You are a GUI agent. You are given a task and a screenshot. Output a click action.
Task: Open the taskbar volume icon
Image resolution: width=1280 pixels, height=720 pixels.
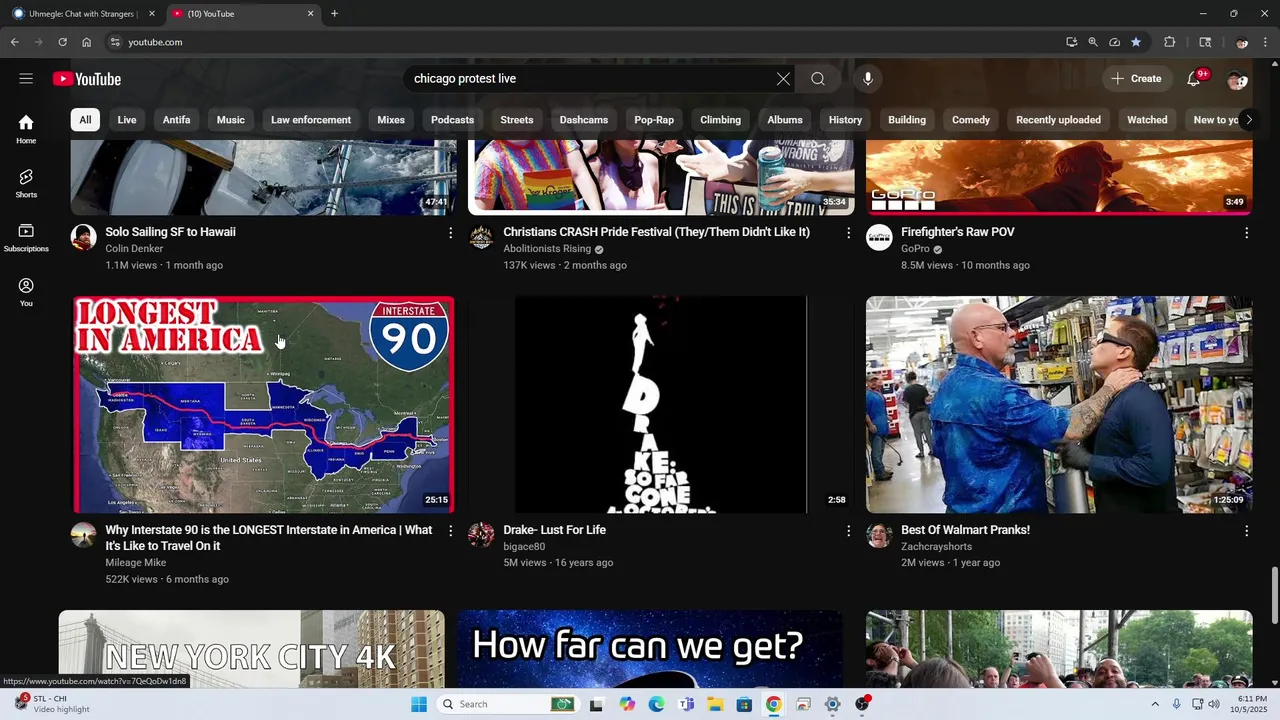(1214, 704)
